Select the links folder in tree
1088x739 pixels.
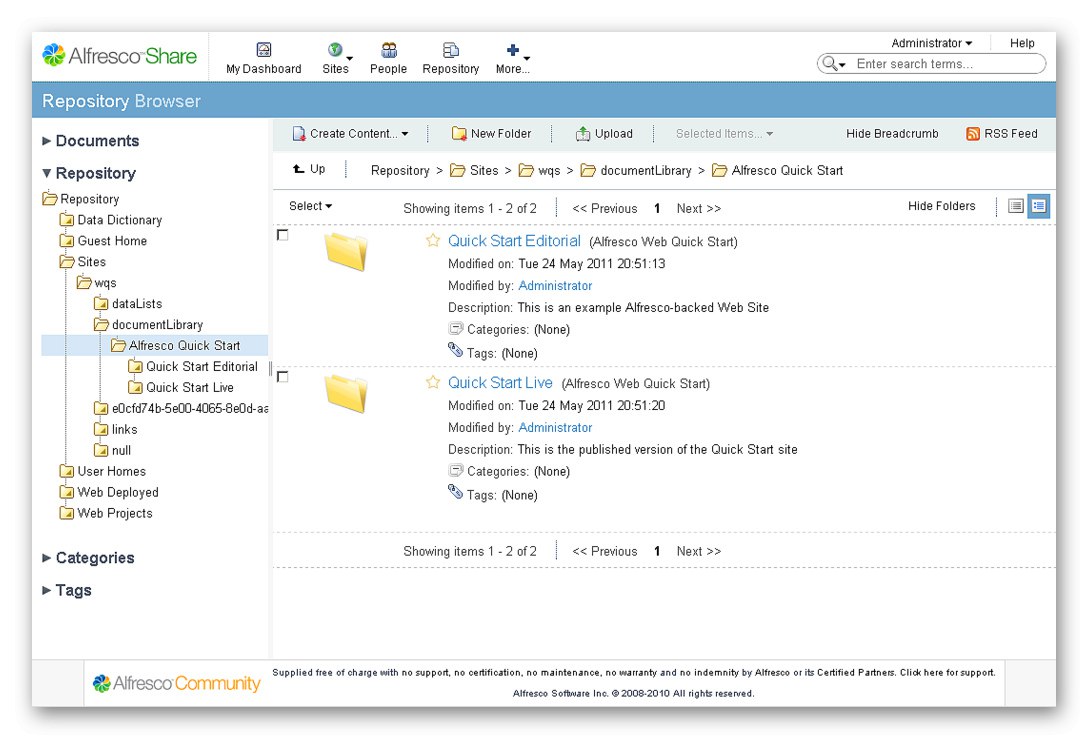[x=124, y=430]
